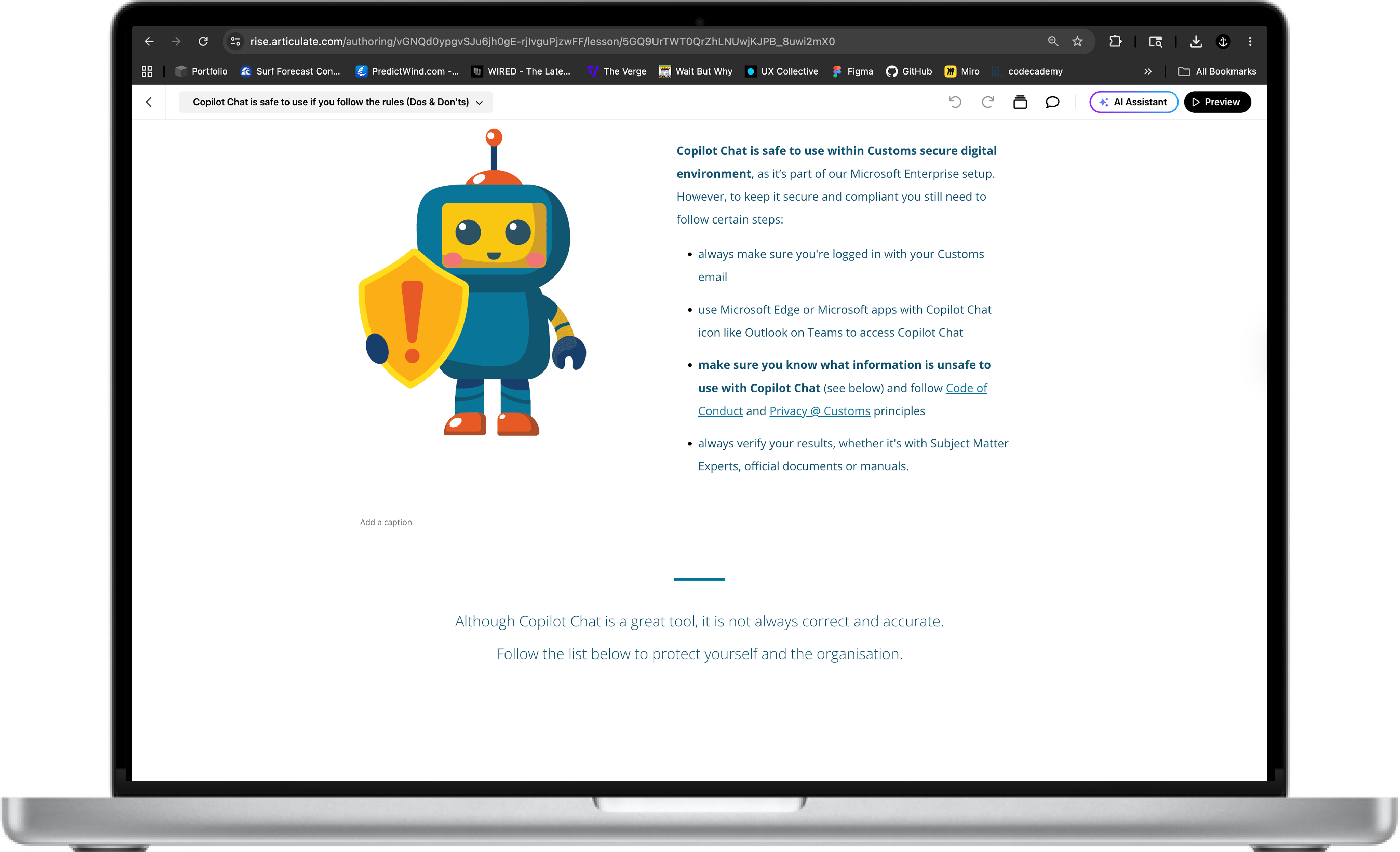Image resolution: width=1400 pixels, height=852 pixels.
Task: Click the 'Follow the list below to protect' line
Action: [x=699, y=654]
